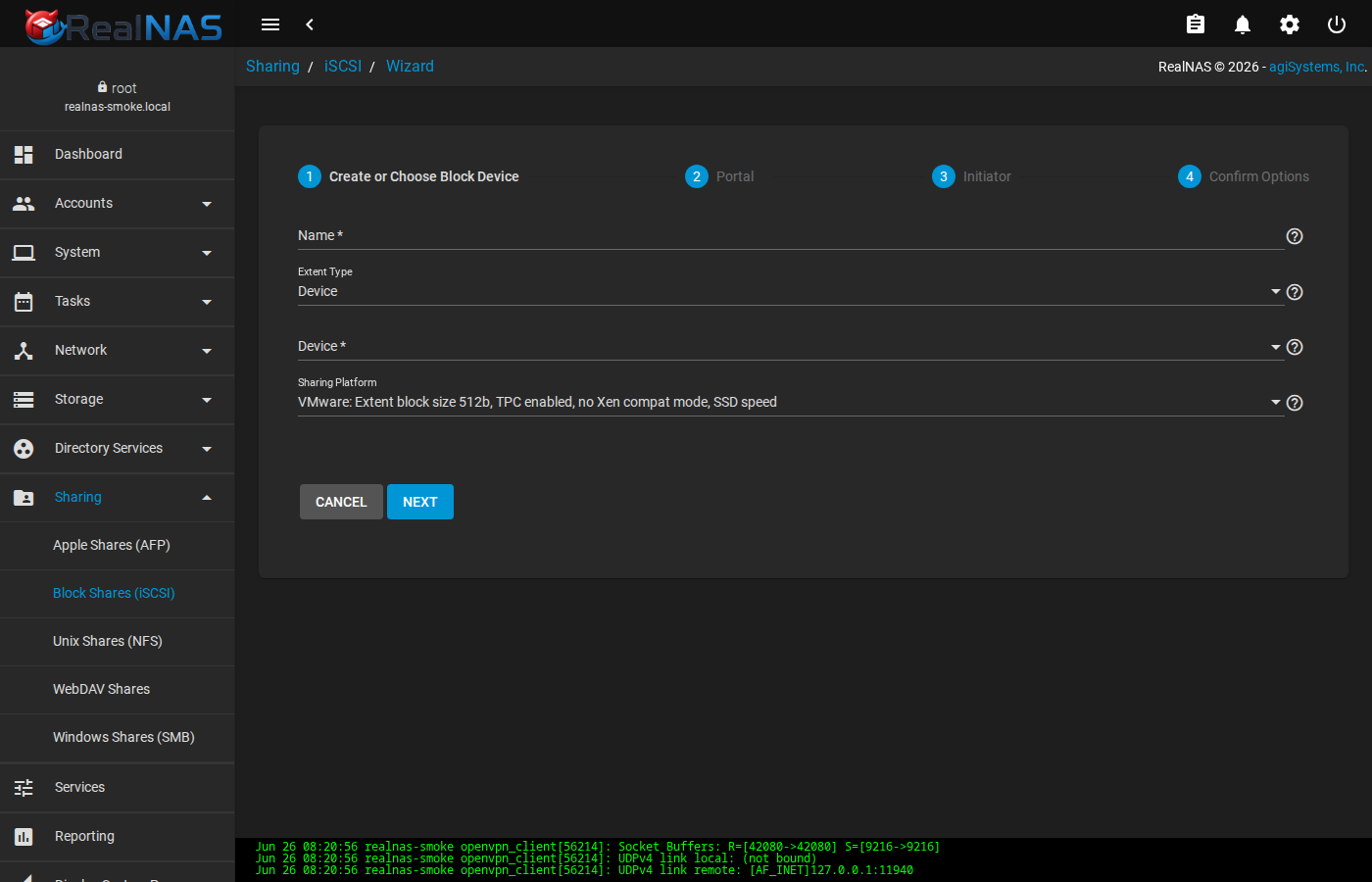Click step 3 Initiator circle
1372x882 pixels.
pos(944,176)
